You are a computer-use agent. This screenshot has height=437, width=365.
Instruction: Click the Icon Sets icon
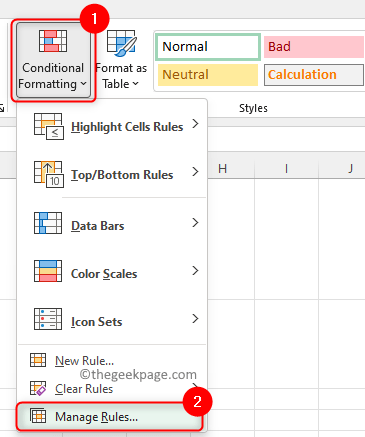(48, 319)
